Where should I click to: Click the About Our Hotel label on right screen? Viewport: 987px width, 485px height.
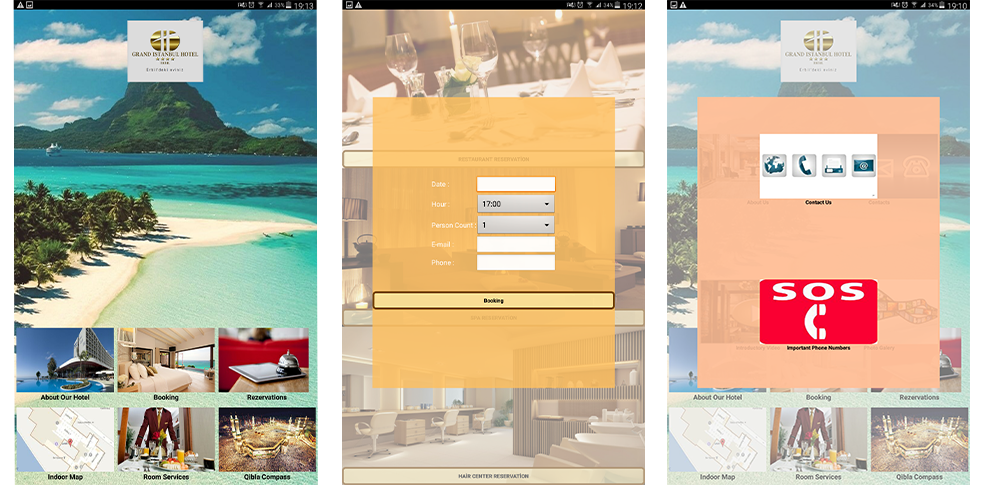point(718,397)
